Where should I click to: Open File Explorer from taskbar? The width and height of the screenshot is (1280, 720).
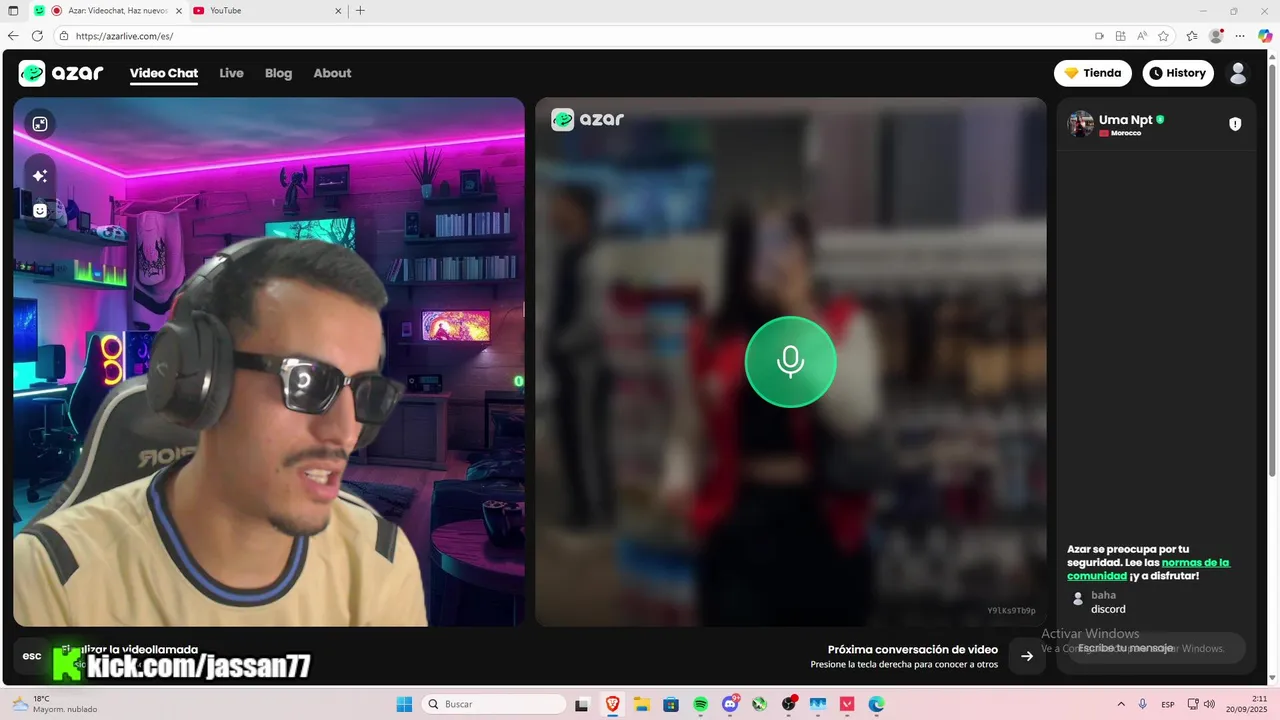pos(641,704)
